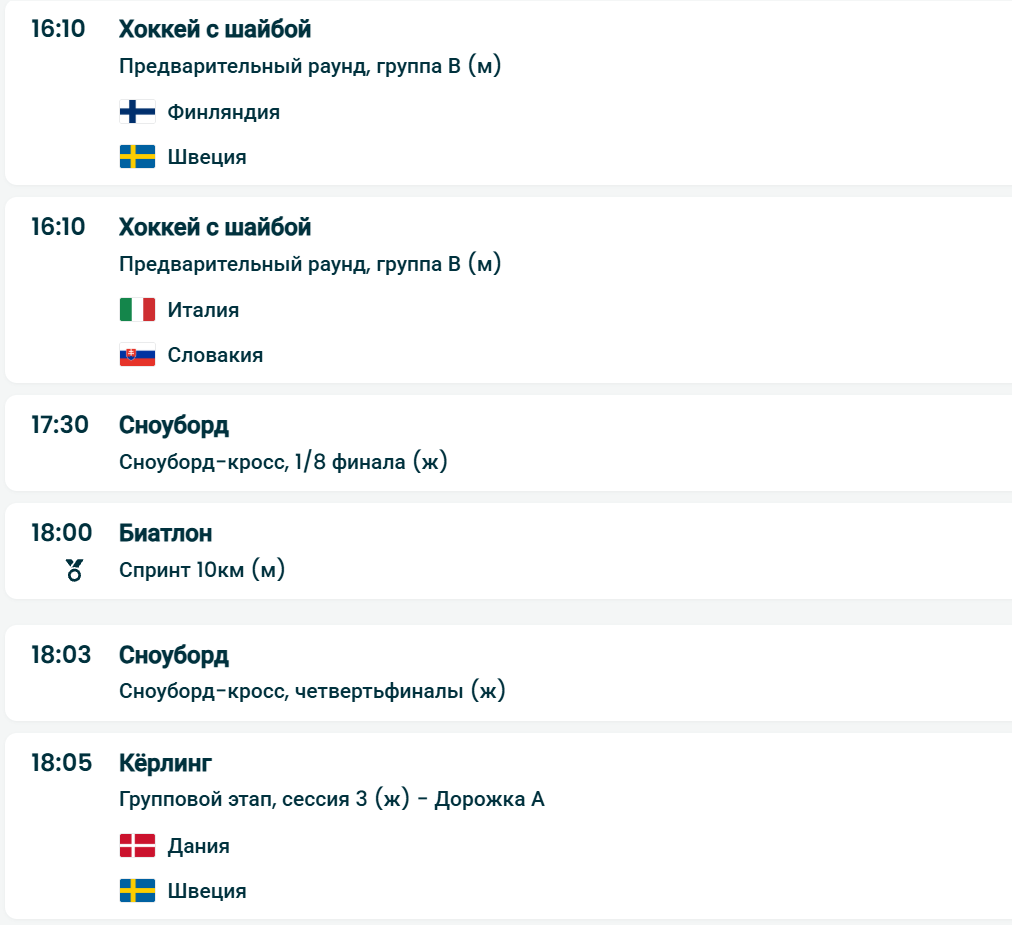
Task: Open the Сноуборд title at 18:03
Action: click(x=174, y=655)
